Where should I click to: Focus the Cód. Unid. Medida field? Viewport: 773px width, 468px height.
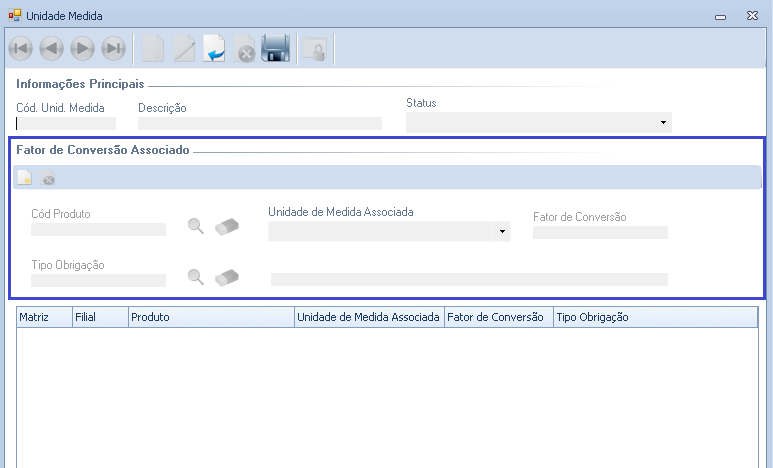click(x=66, y=123)
